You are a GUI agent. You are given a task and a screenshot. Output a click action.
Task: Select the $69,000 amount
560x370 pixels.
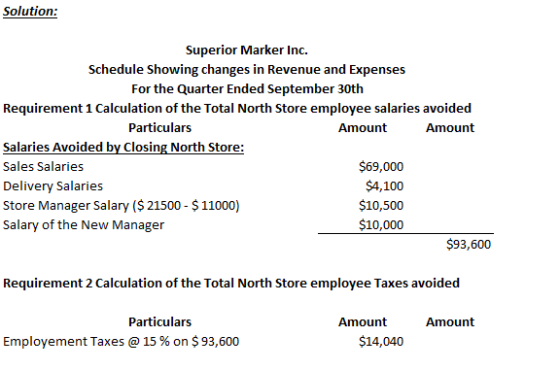coord(381,167)
